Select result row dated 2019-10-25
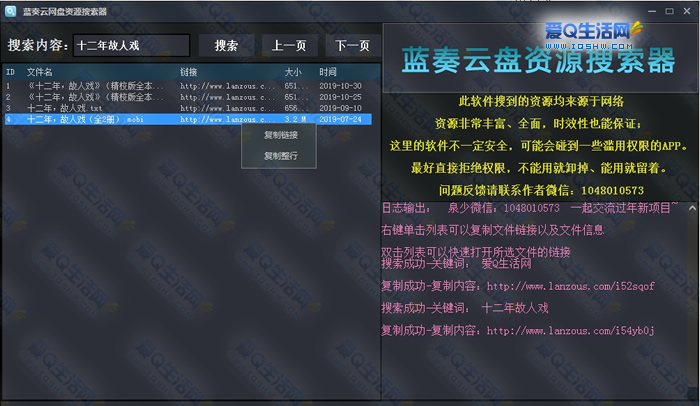Screen dimensions: 700x406 188,97
